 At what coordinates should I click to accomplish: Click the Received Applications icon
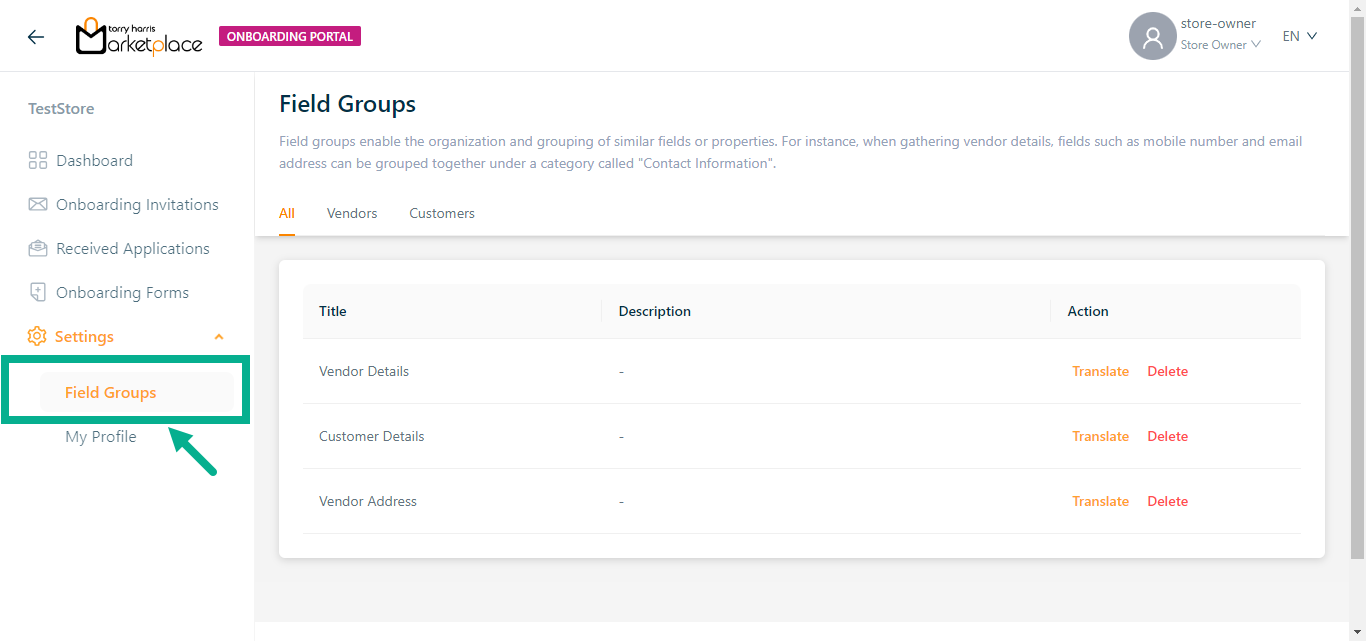click(x=38, y=248)
